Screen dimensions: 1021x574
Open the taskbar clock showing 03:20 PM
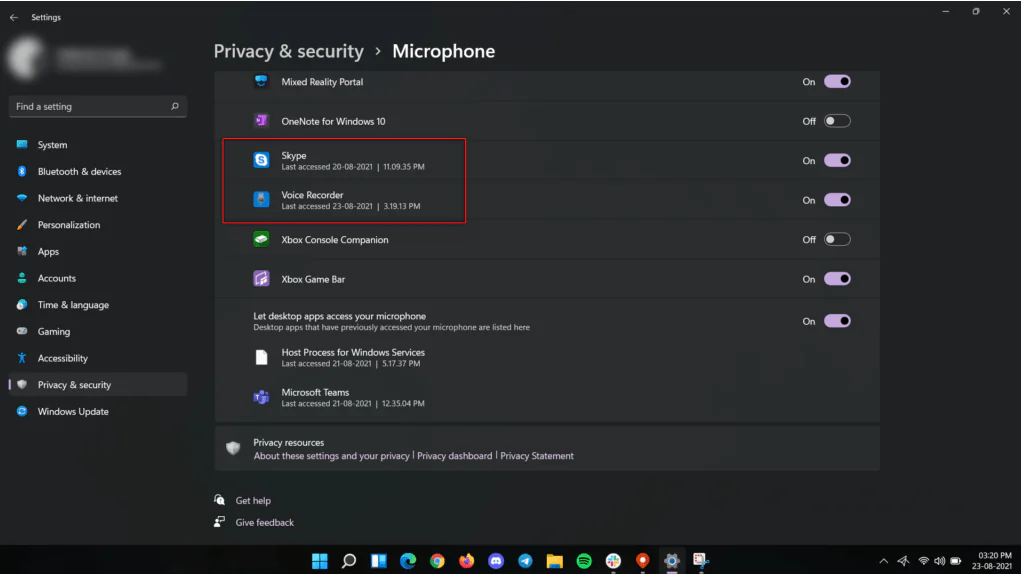994,561
